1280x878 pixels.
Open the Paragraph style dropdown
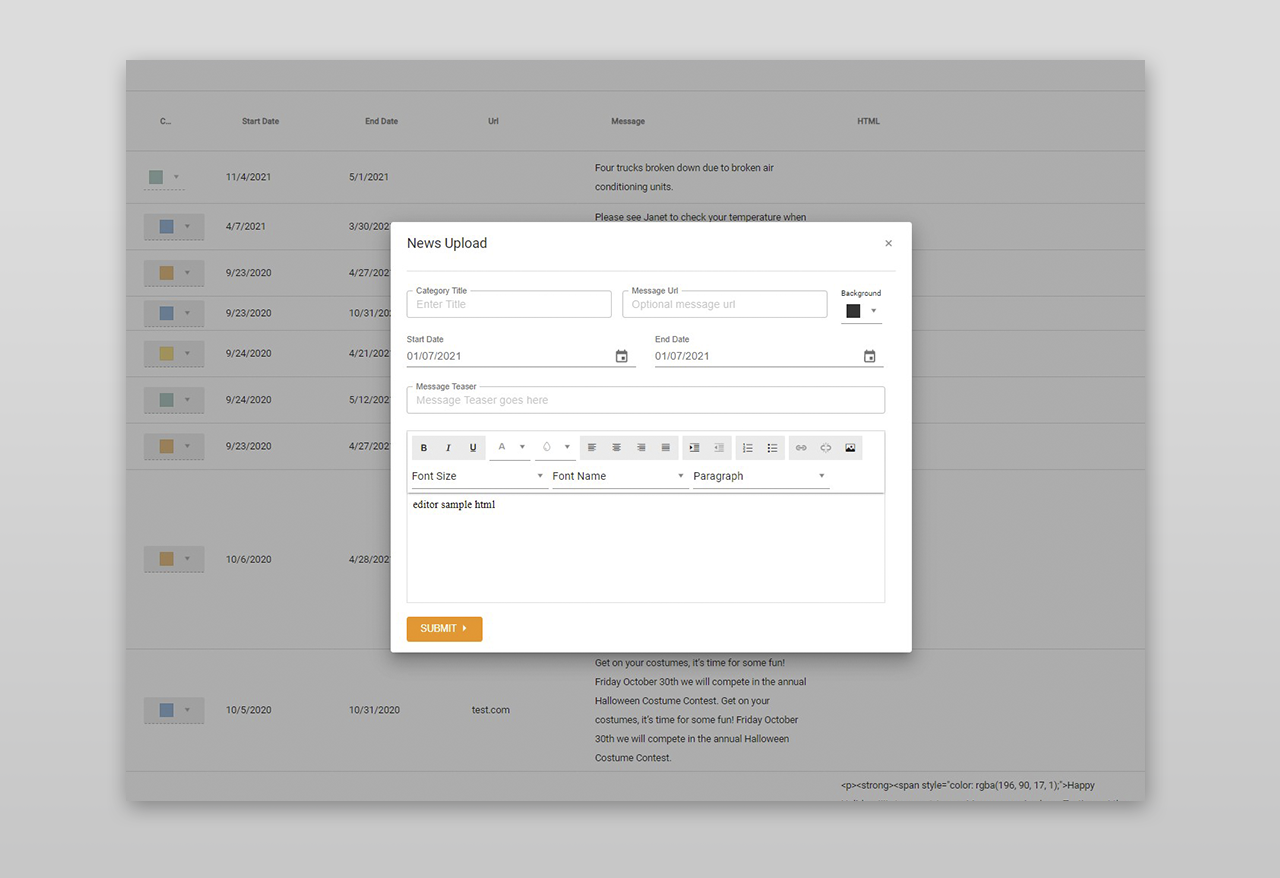coord(761,476)
